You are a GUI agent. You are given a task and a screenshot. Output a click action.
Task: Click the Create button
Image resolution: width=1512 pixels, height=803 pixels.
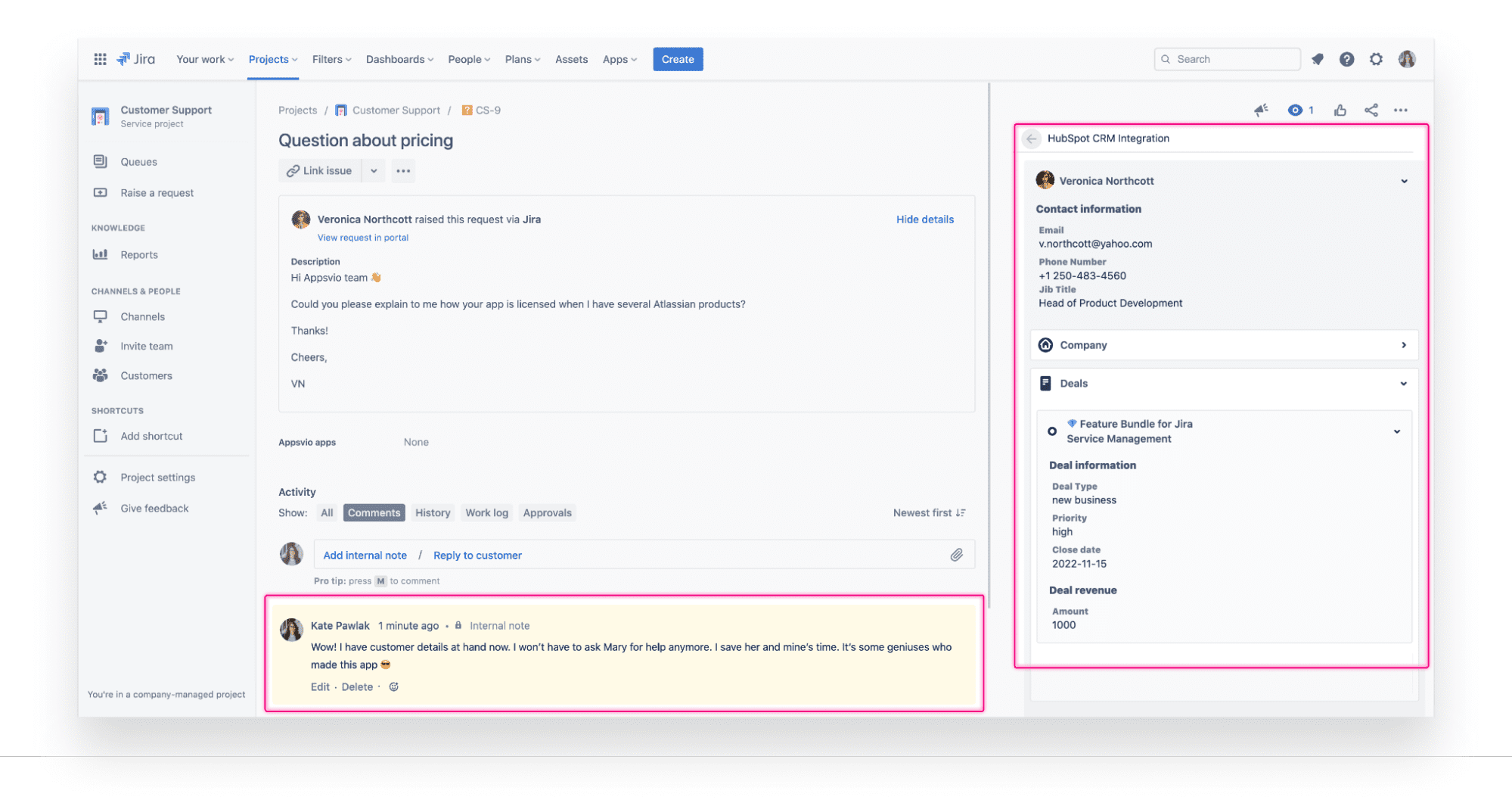click(678, 59)
